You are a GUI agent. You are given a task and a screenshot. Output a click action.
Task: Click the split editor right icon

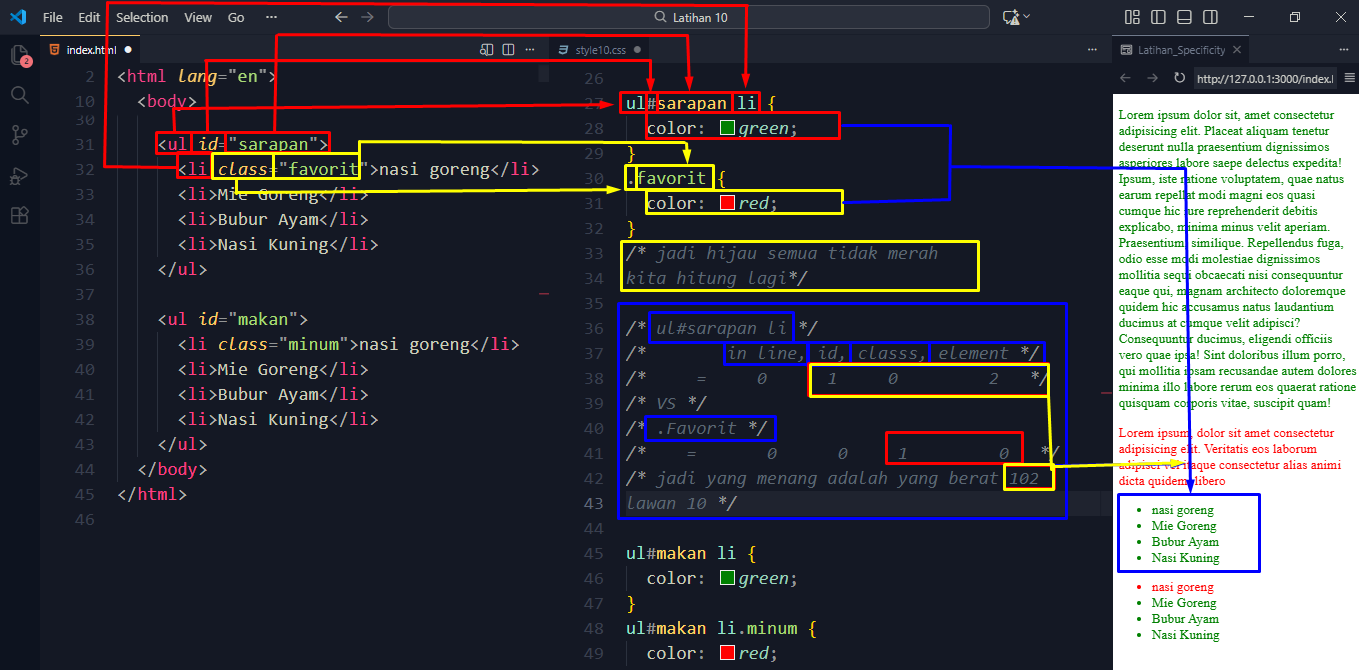[508, 49]
